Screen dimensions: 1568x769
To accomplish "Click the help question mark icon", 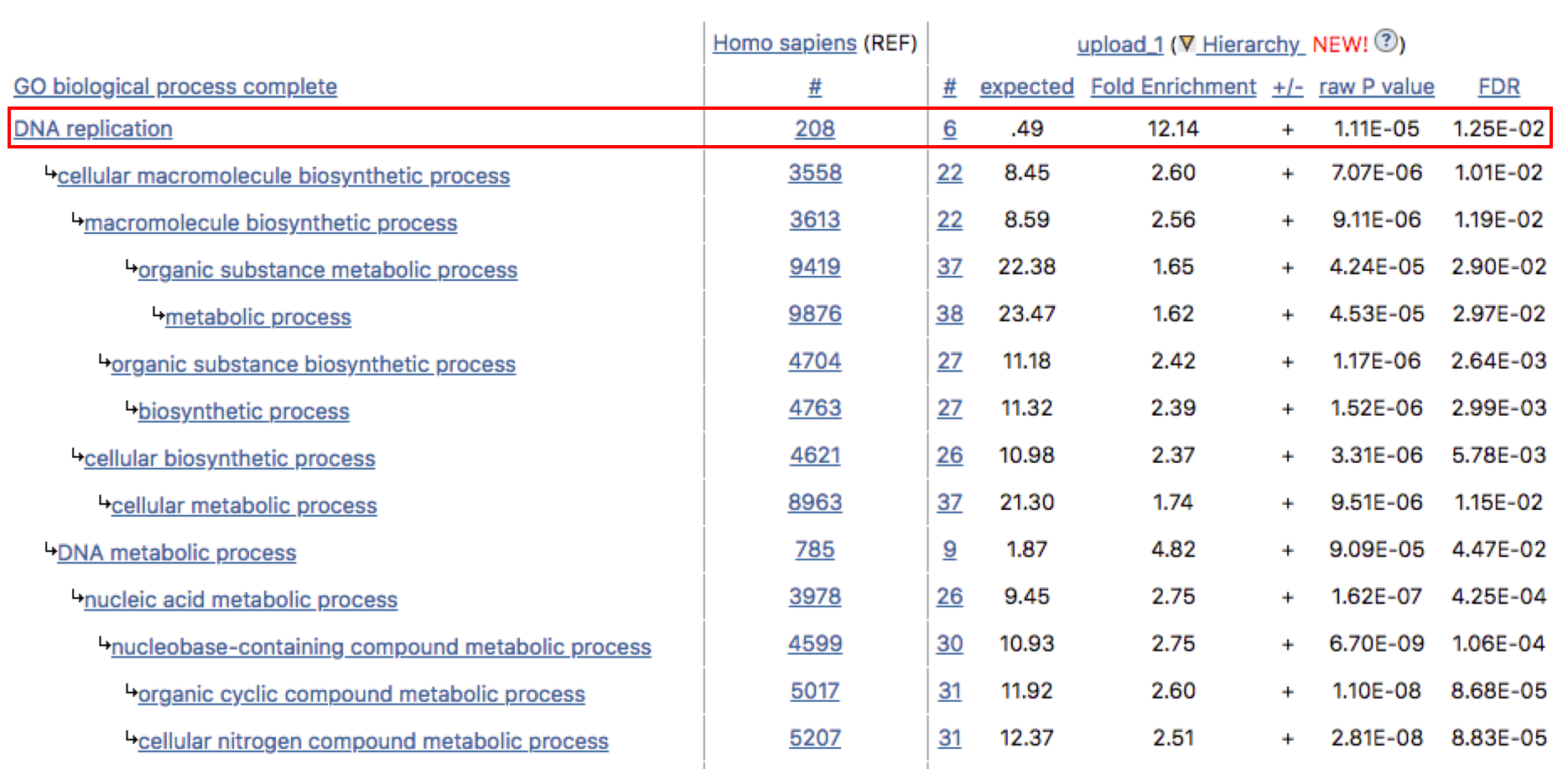I will [1387, 40].
